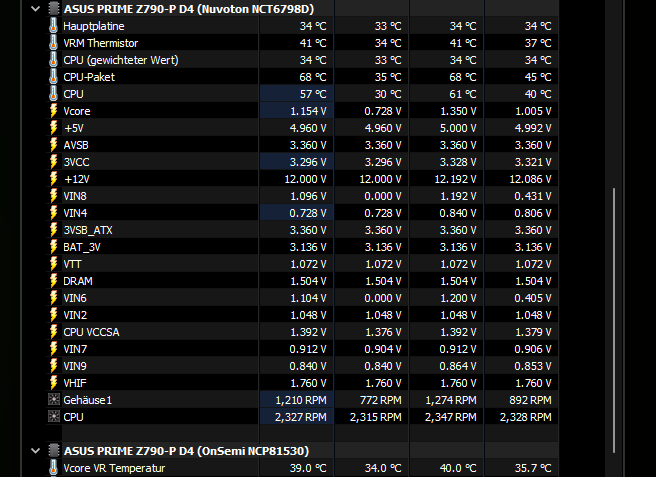Click the fan icon beside Gehäuse1
This screenshot has height=477, width=656.
click(x=54, y=400)
